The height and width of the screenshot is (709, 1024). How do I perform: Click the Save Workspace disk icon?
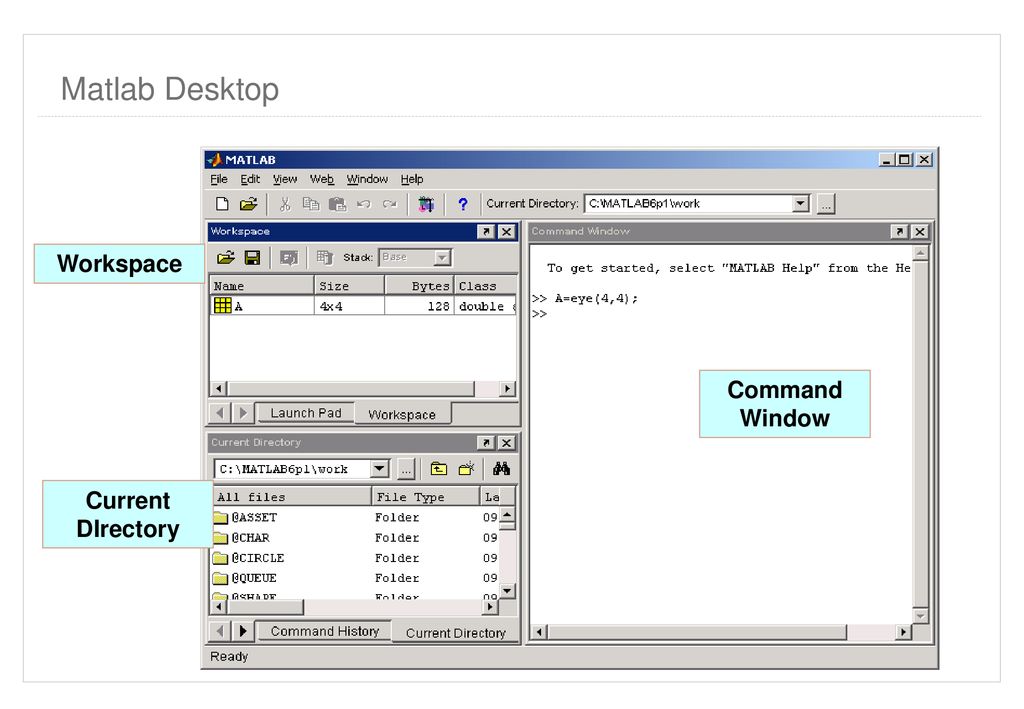point(252,258)
